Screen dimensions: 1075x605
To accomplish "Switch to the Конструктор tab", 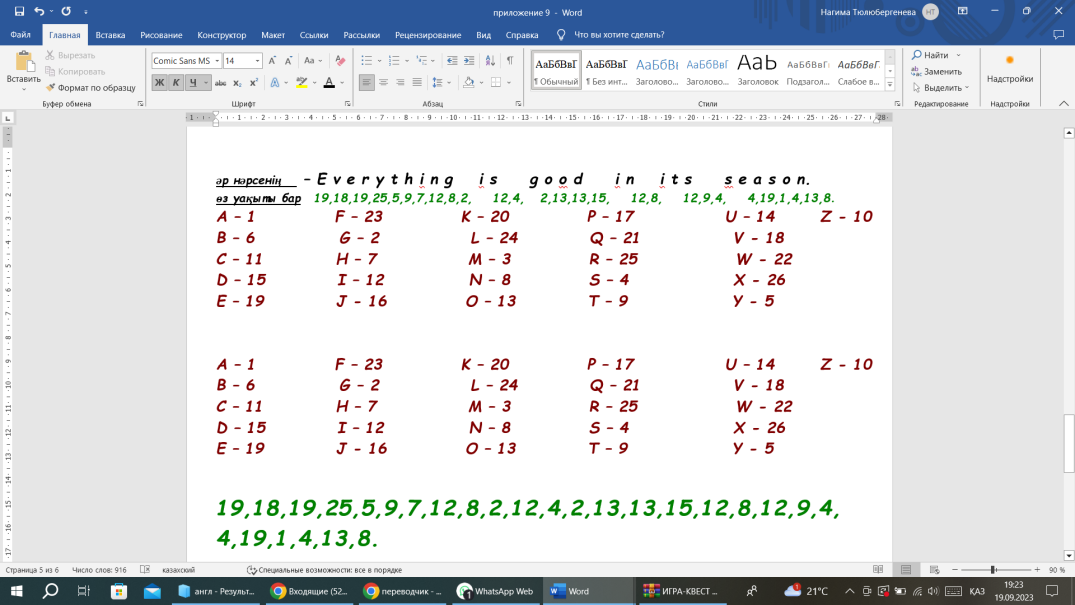I will click(221, 34).
